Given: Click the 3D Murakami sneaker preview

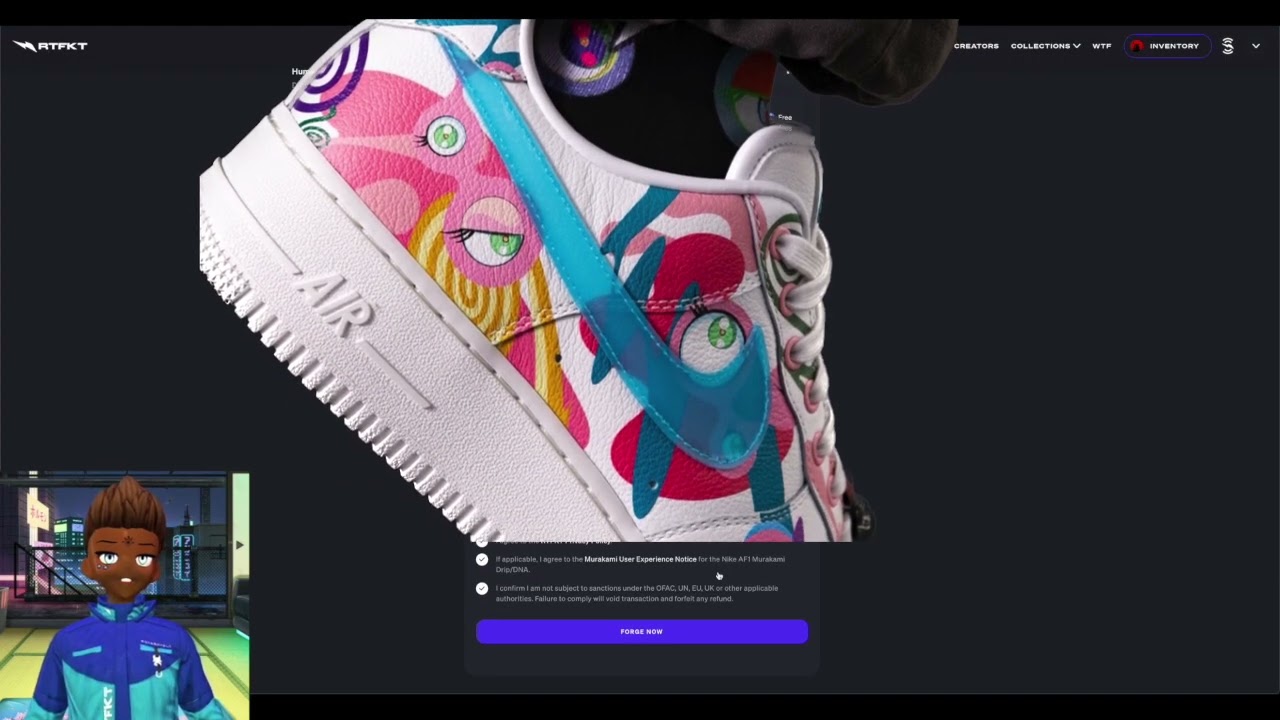Looking at the screenshot, I should [x=540, y=280].
